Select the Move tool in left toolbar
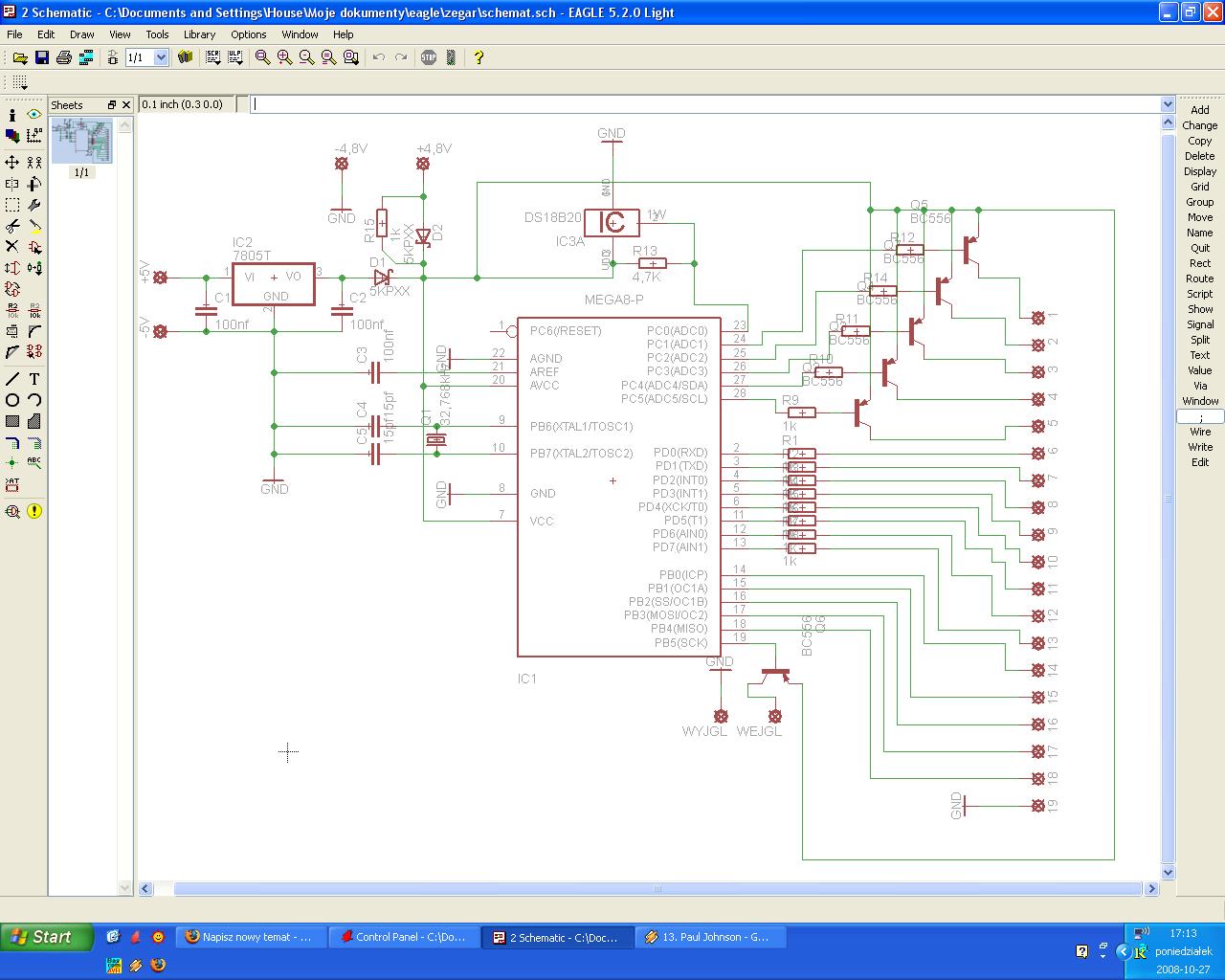1225x980 pixels. click(12, 163)
